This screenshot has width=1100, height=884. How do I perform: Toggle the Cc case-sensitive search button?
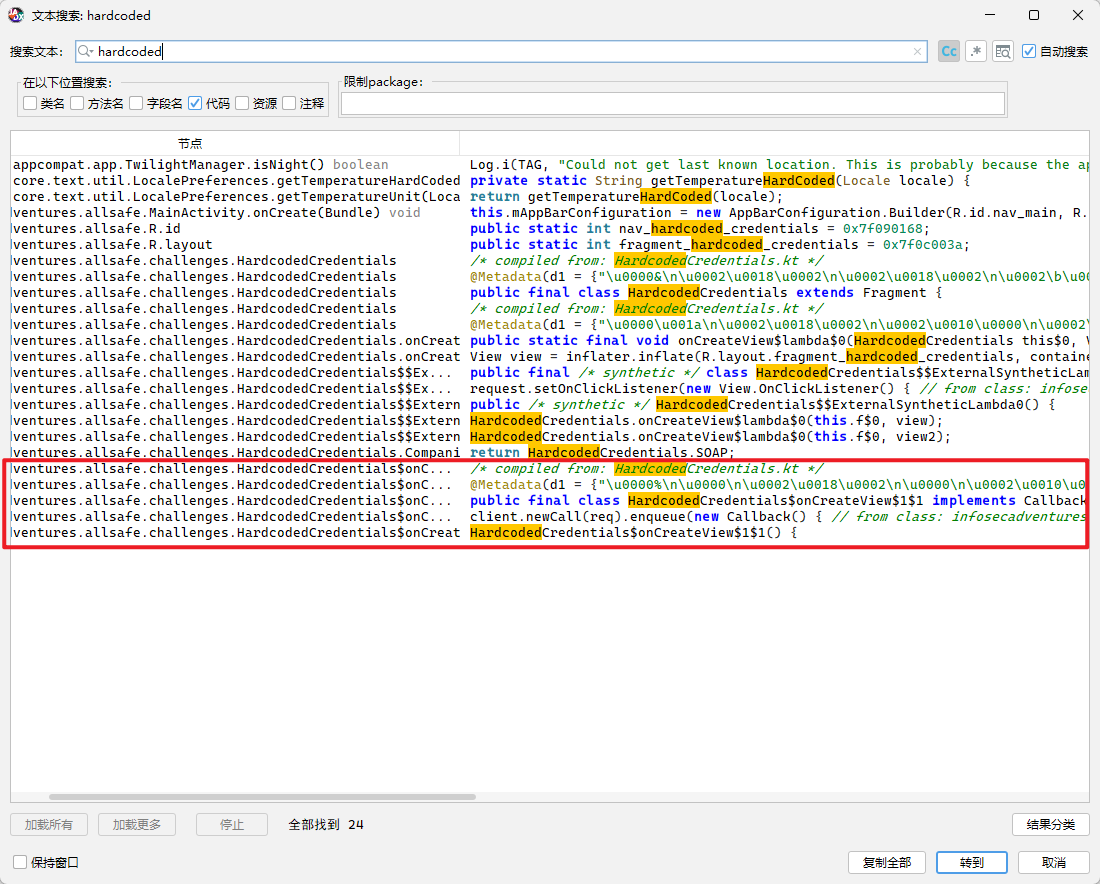[x=948, y=51]
